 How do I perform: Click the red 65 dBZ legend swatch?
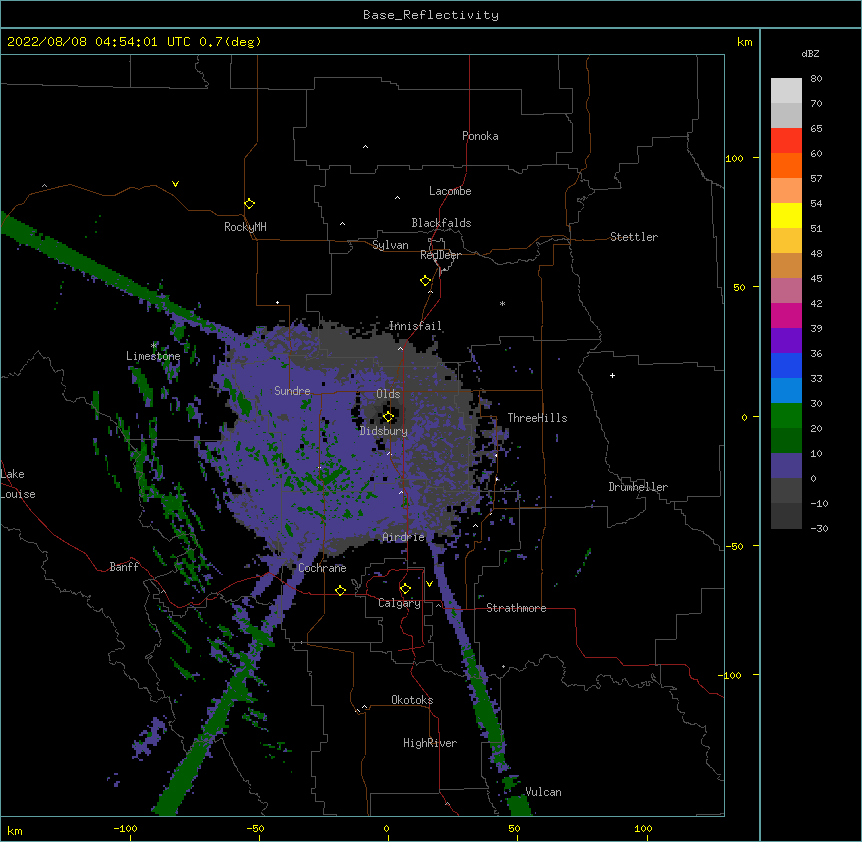point(786,141)
